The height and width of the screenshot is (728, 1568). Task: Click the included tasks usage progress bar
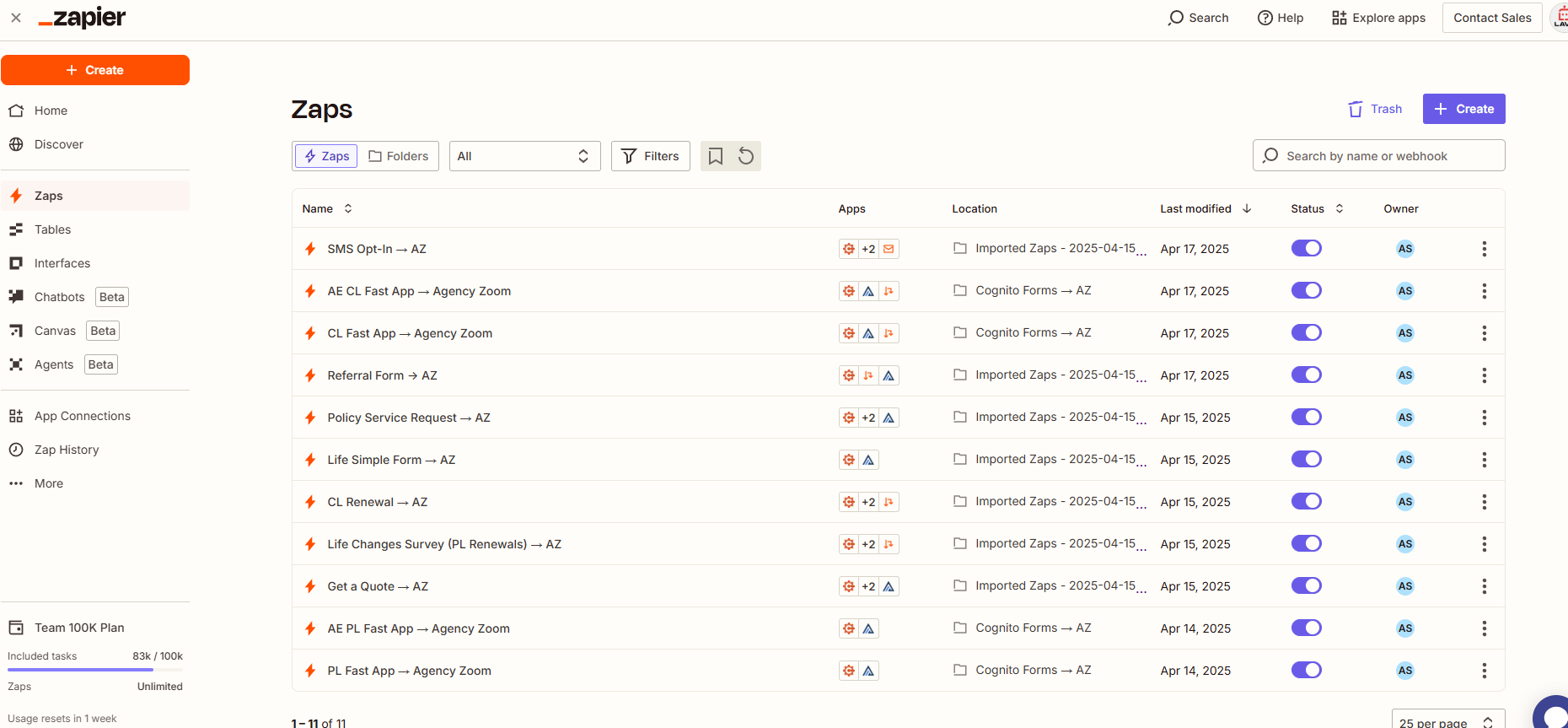tap(95, 670)
